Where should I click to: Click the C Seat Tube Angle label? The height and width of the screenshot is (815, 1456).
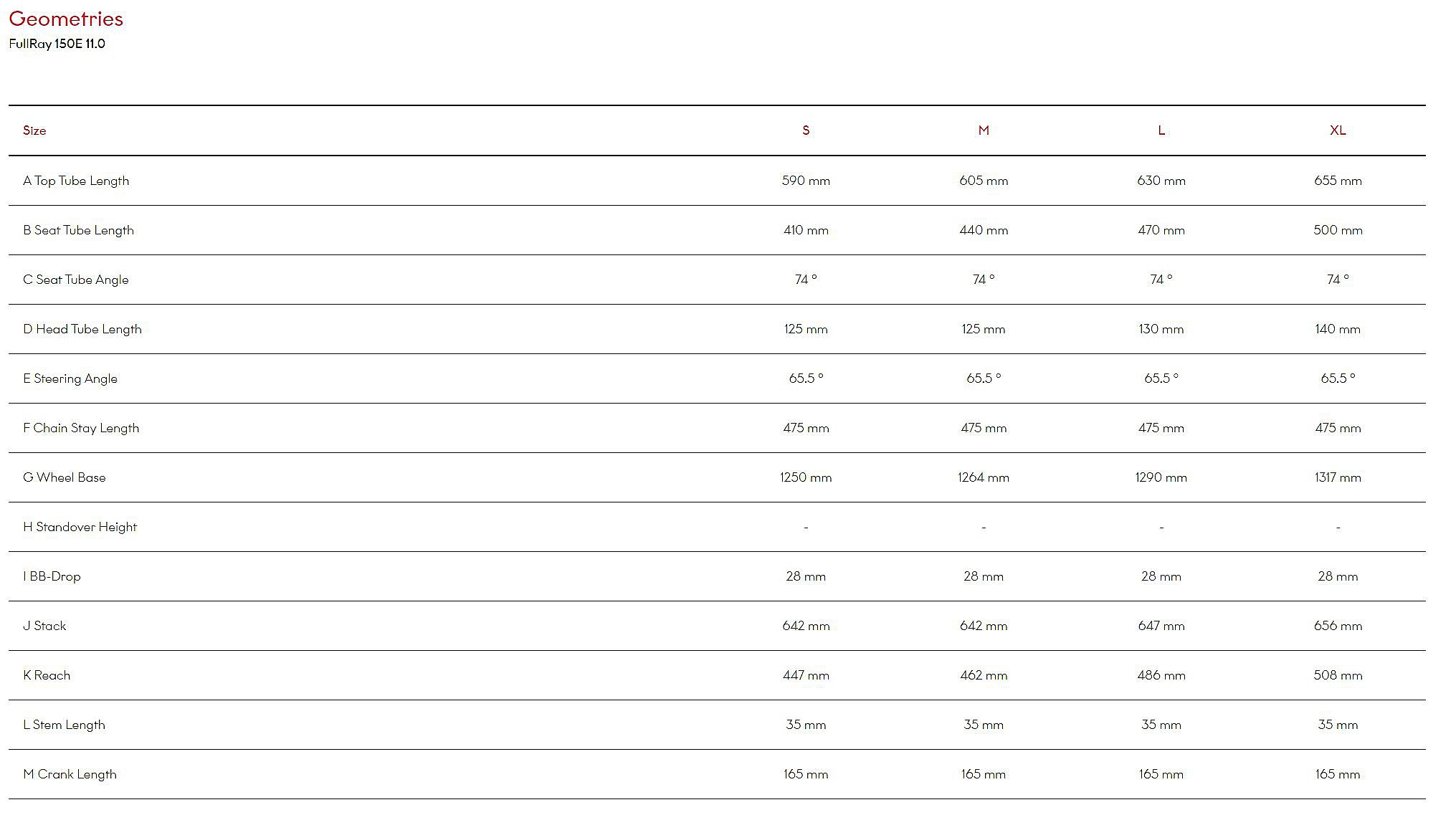point(76,280)
